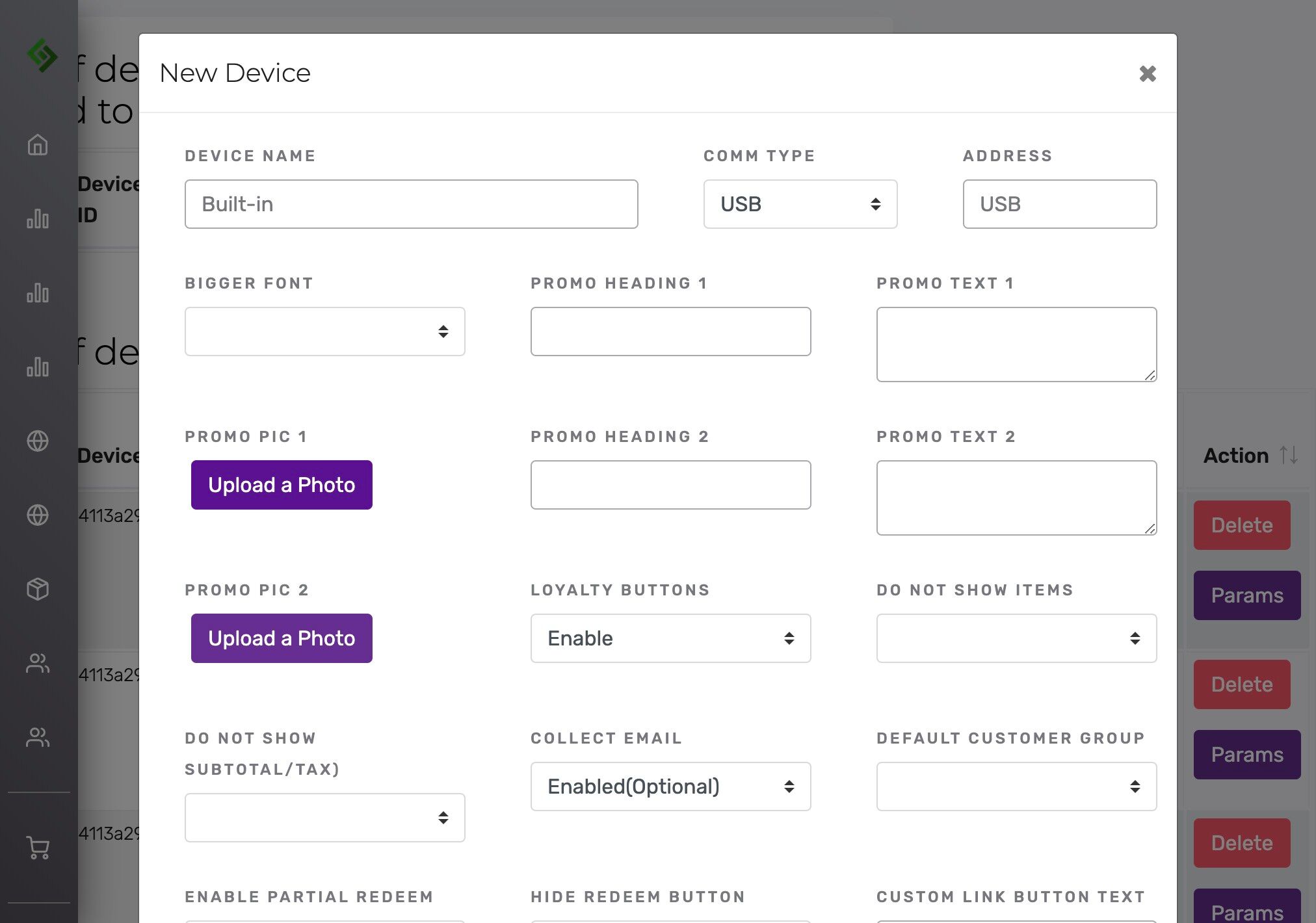
Task: Click the green logo in the sidebar
Action: (42, 55)
